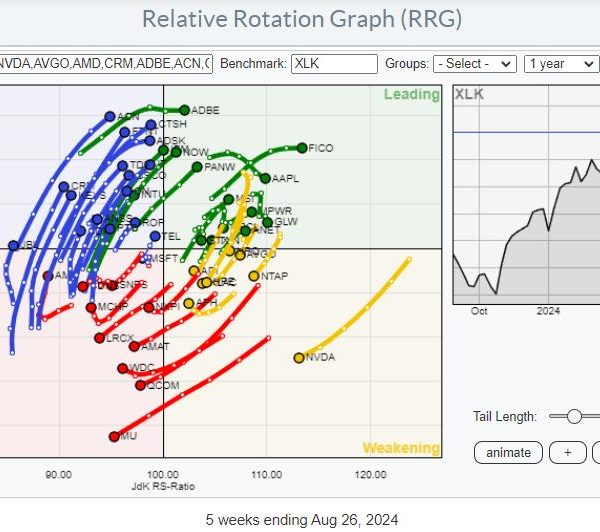
Task: Select the MSFT data point
Action: [145, 259]
